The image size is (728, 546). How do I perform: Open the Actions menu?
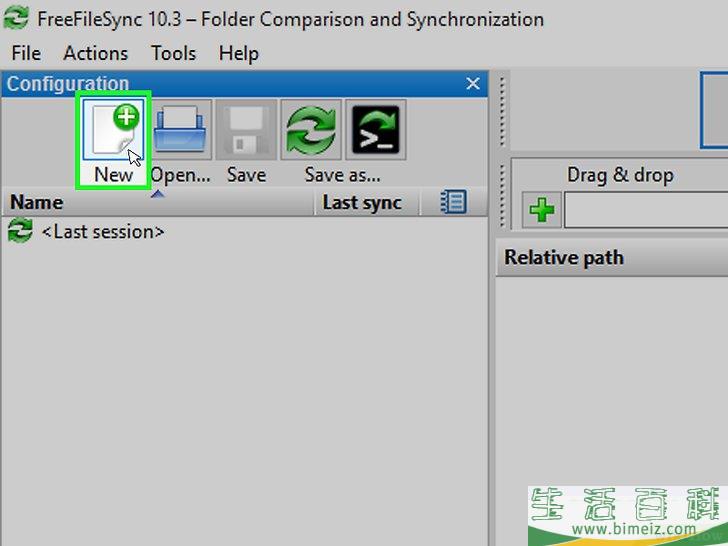[x=96, y=53]
